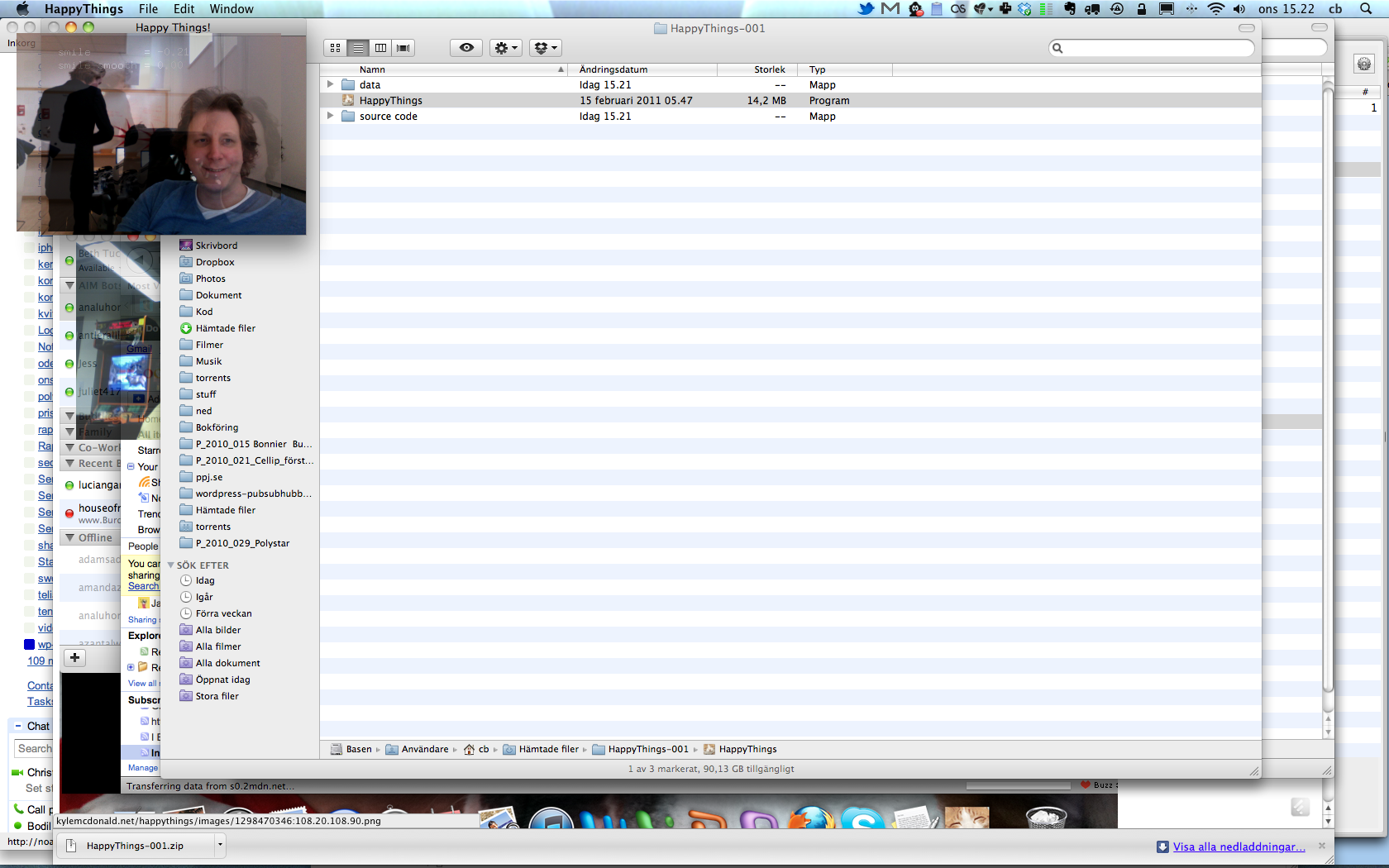Open the gear action dropdown menu

505,48
